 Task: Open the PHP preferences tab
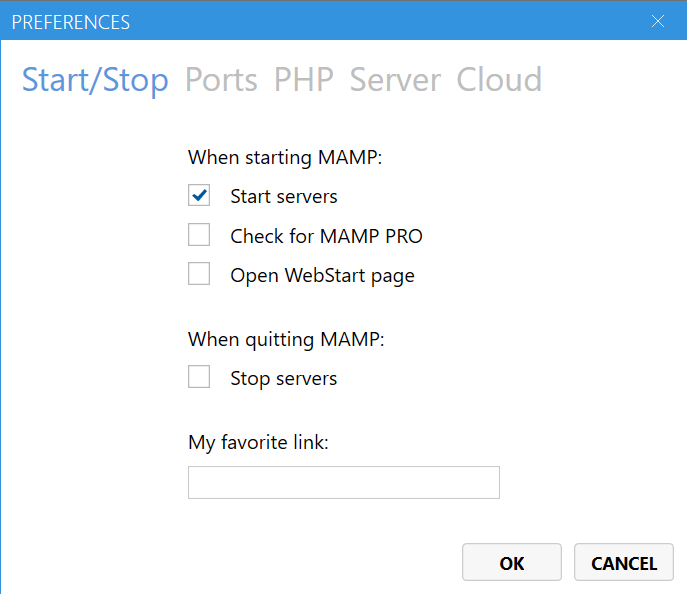point(304,80)
